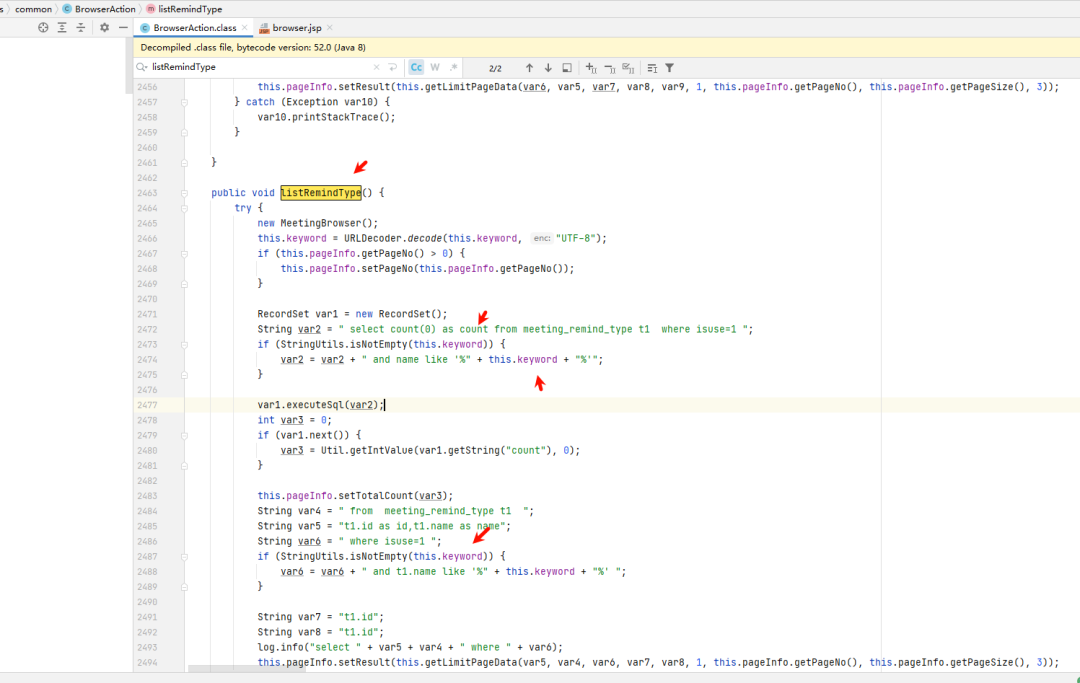The height and width of the screenshot is (683, 1080).
Task: Click the 'var10.printStackTrace();' line
Action: [326, 117]
